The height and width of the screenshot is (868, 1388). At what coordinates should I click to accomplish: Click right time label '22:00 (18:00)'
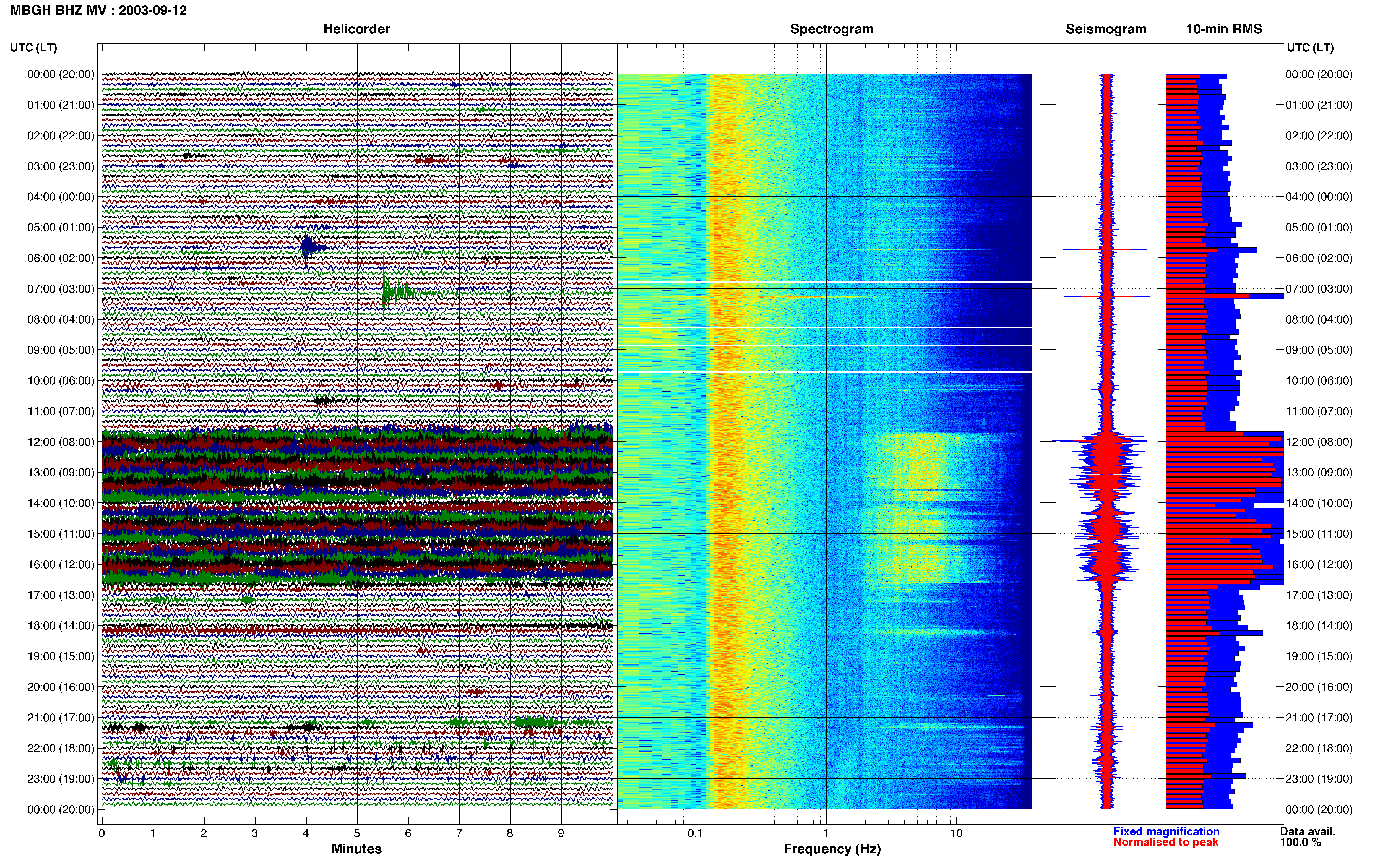1319,748
